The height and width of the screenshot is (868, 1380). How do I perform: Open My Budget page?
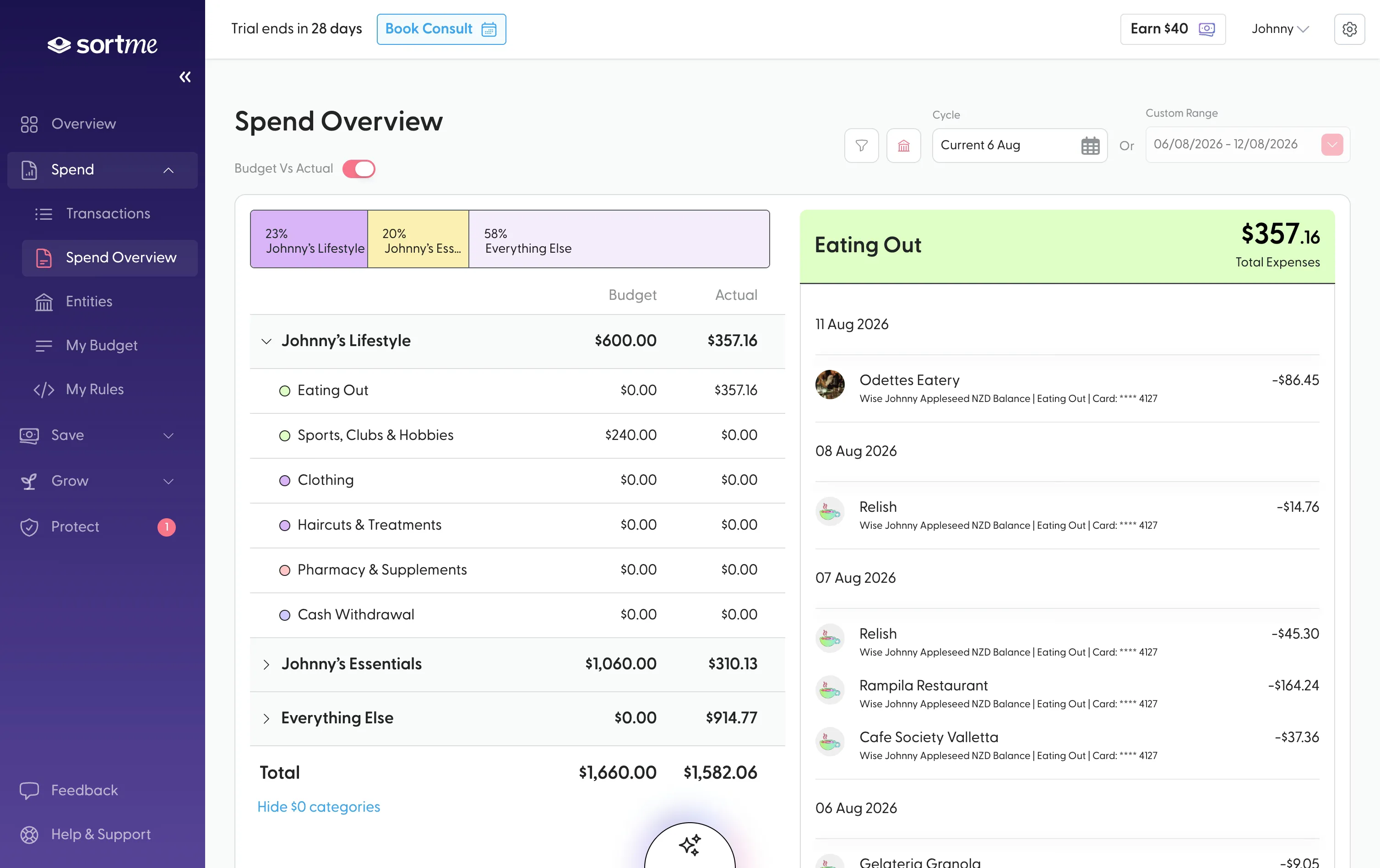(x=102, y=346)
